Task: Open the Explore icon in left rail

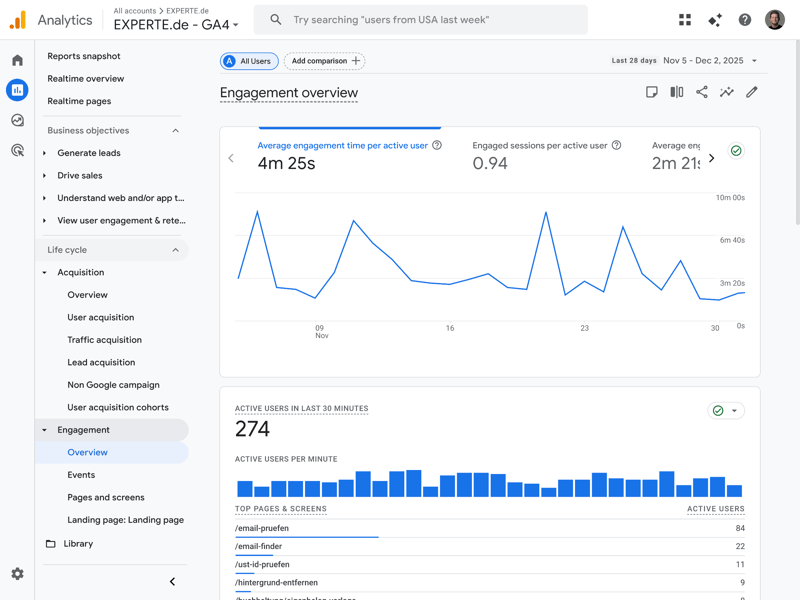Action: (17, 120)
